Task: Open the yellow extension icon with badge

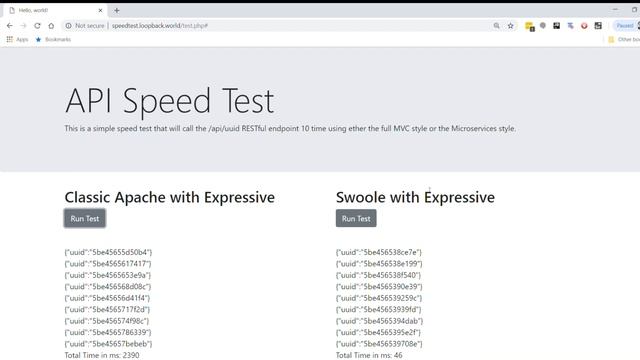Action: pos(529,26)
